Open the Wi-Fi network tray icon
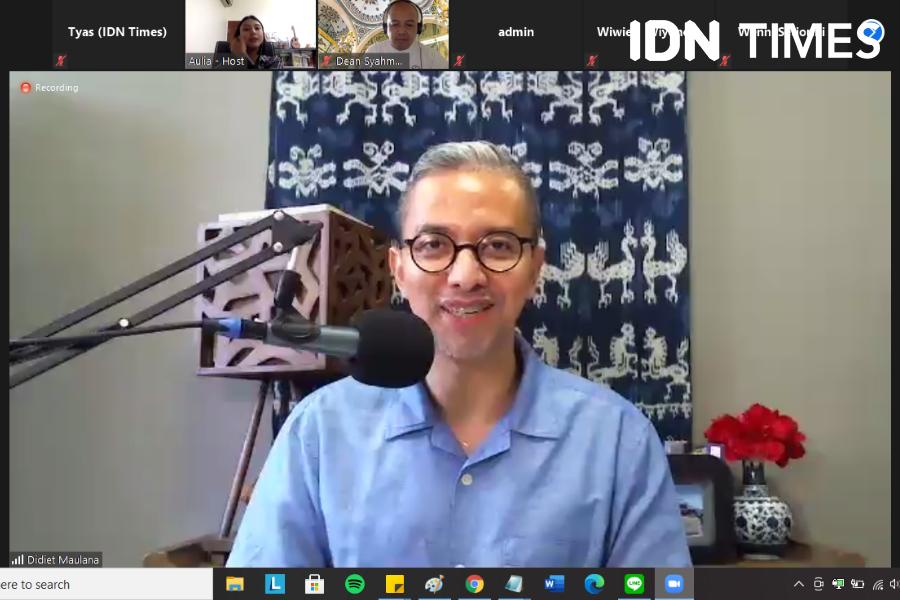The image size is (900, 600). click(x=878, y=584)
